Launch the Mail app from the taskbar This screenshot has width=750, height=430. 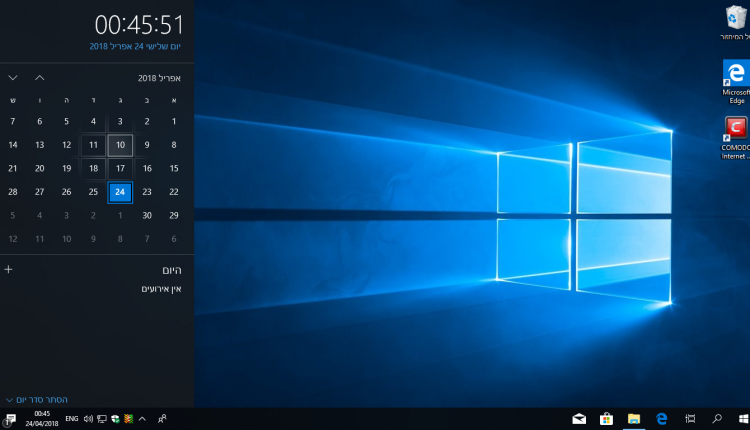[x=579, y=419]
